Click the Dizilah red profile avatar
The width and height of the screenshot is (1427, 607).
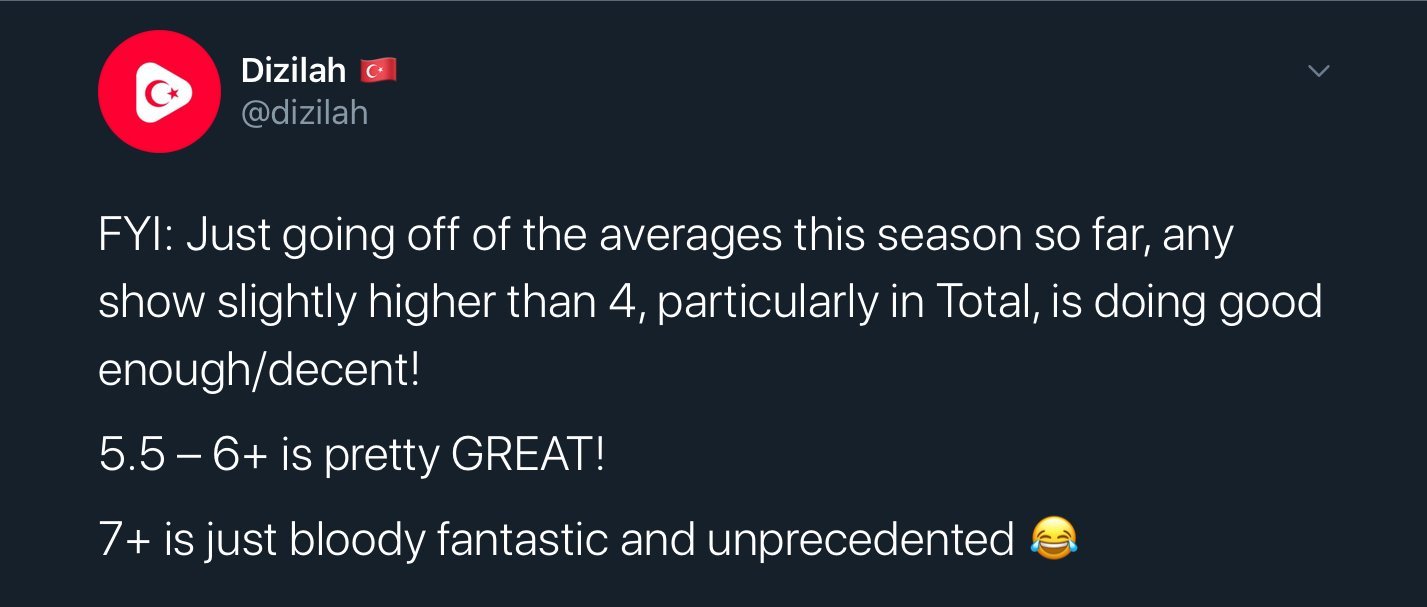(159, 91)
